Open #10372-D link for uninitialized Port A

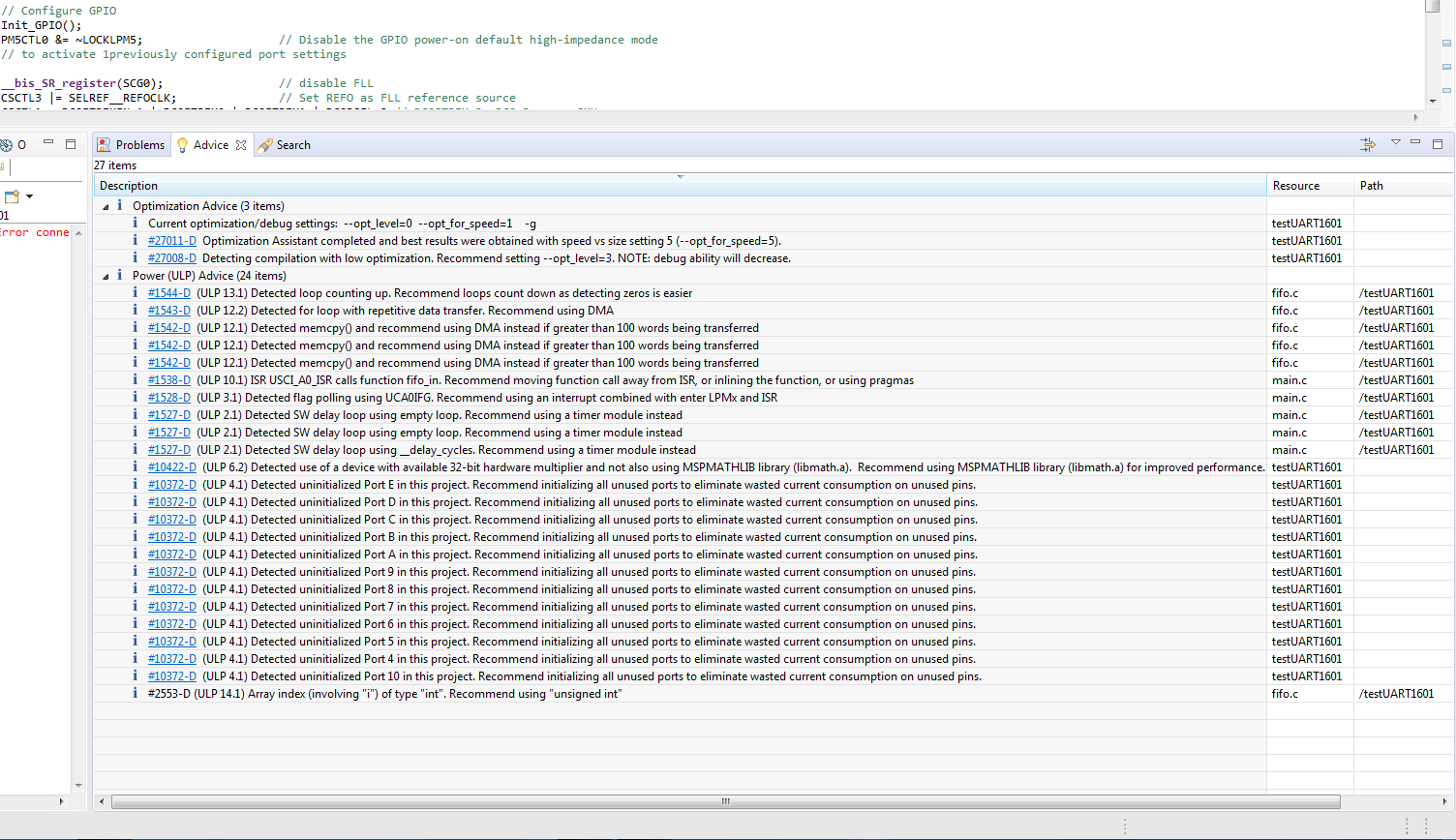172,555
